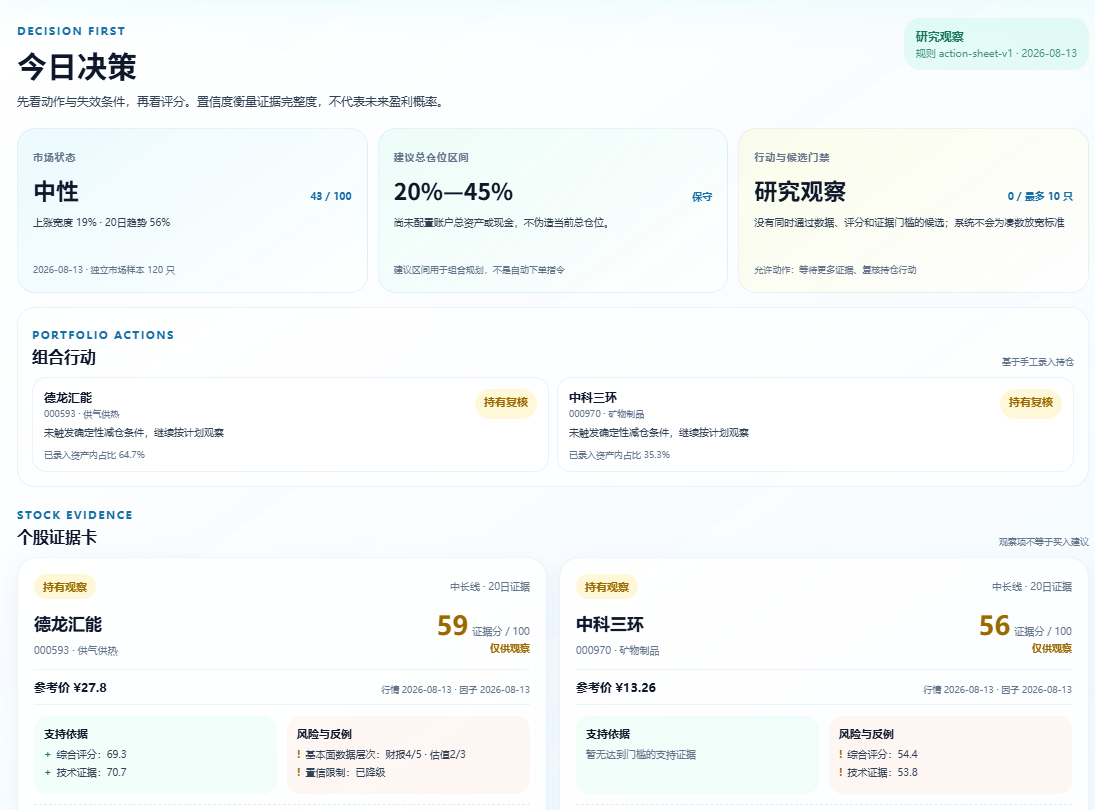
Task: Click 参考价 ¥13.26 on 中科三环 card
Action: point(616,688)
